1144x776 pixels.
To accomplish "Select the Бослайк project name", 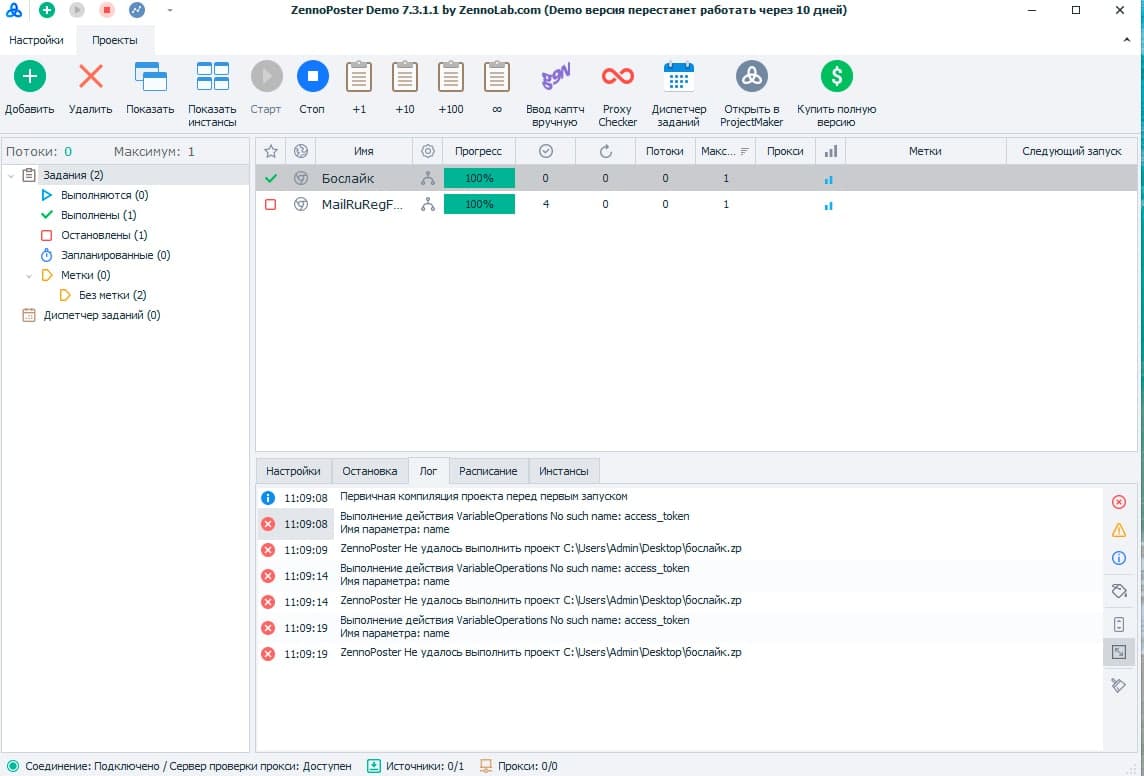I will [x=348, y=178].
